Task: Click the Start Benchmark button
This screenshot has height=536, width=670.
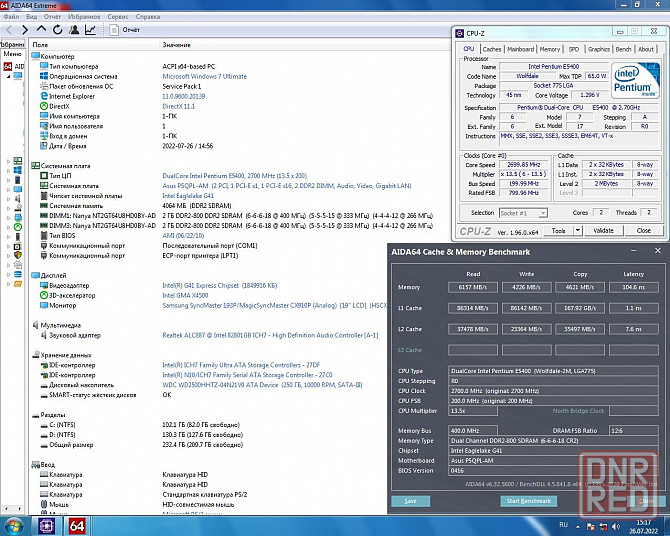Action: (529, 500)
